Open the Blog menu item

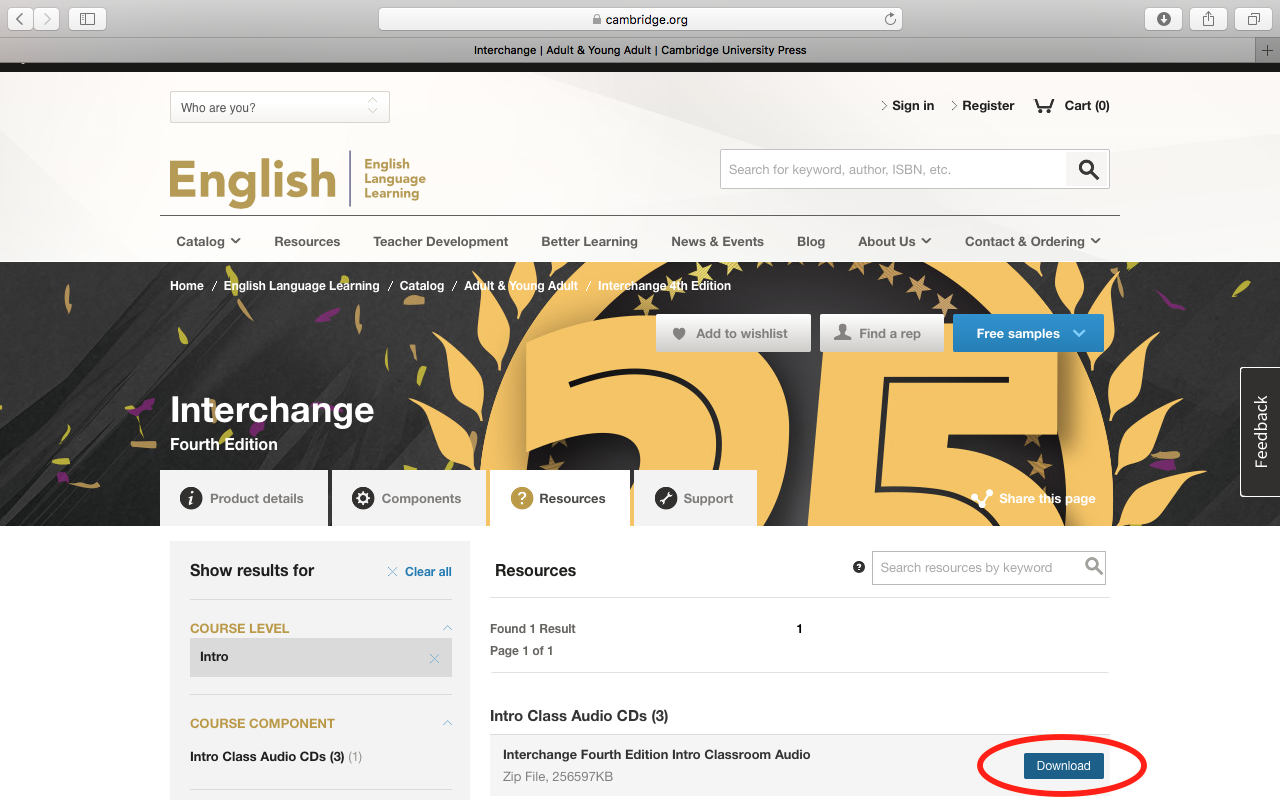coord(811,242)
